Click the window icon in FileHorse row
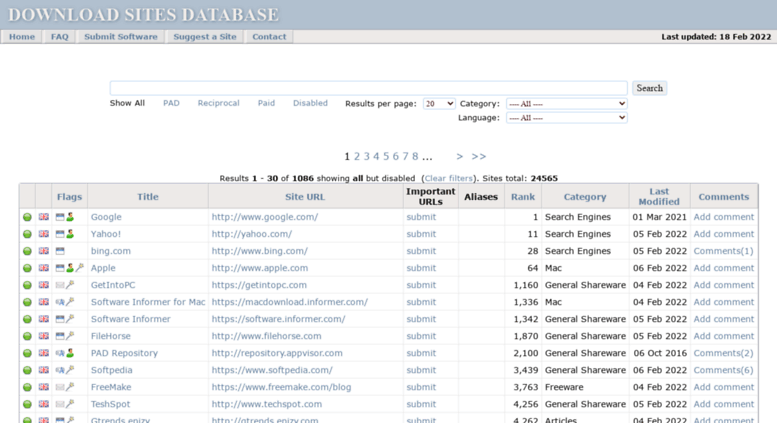 60,336
